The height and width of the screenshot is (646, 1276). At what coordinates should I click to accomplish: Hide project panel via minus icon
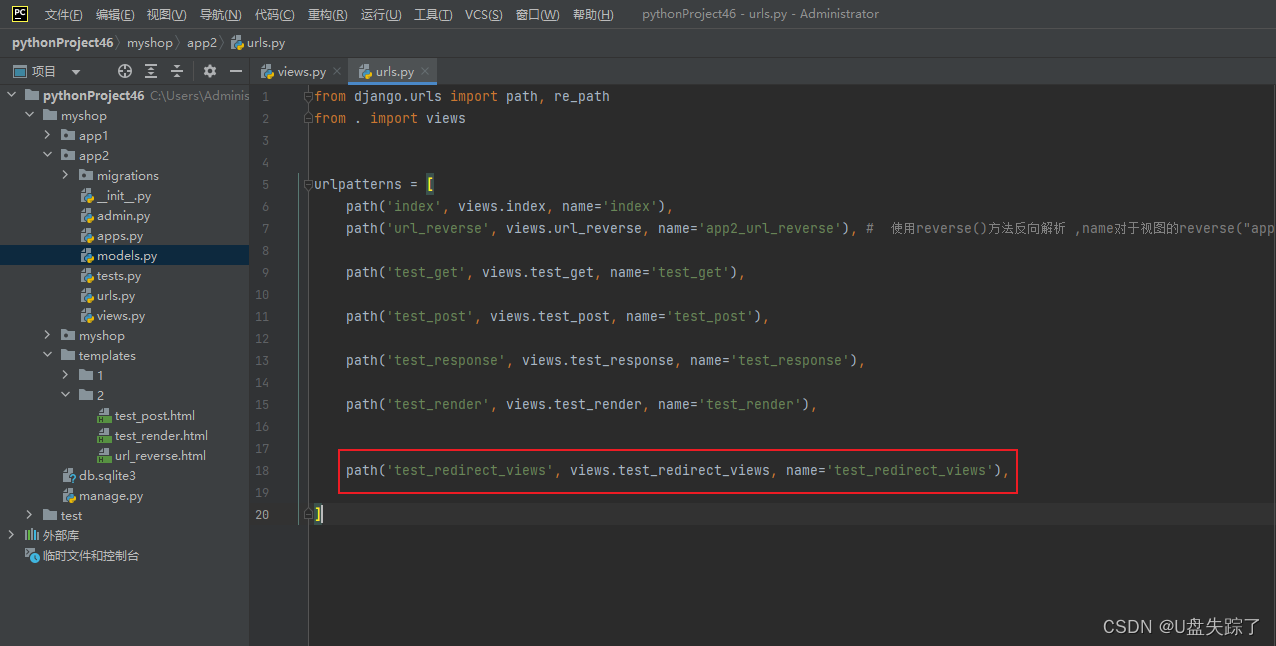[236, 71]
